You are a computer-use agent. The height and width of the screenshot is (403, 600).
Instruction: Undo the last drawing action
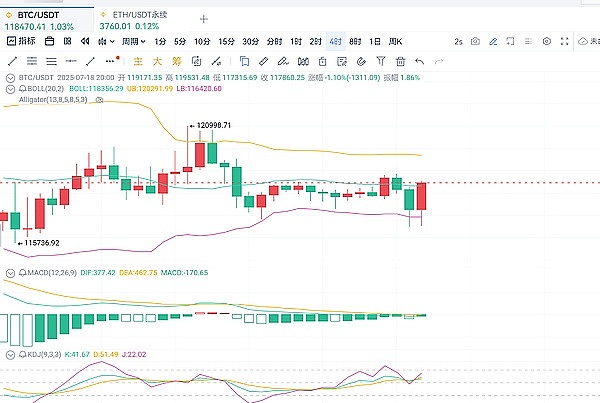[420, 61]
